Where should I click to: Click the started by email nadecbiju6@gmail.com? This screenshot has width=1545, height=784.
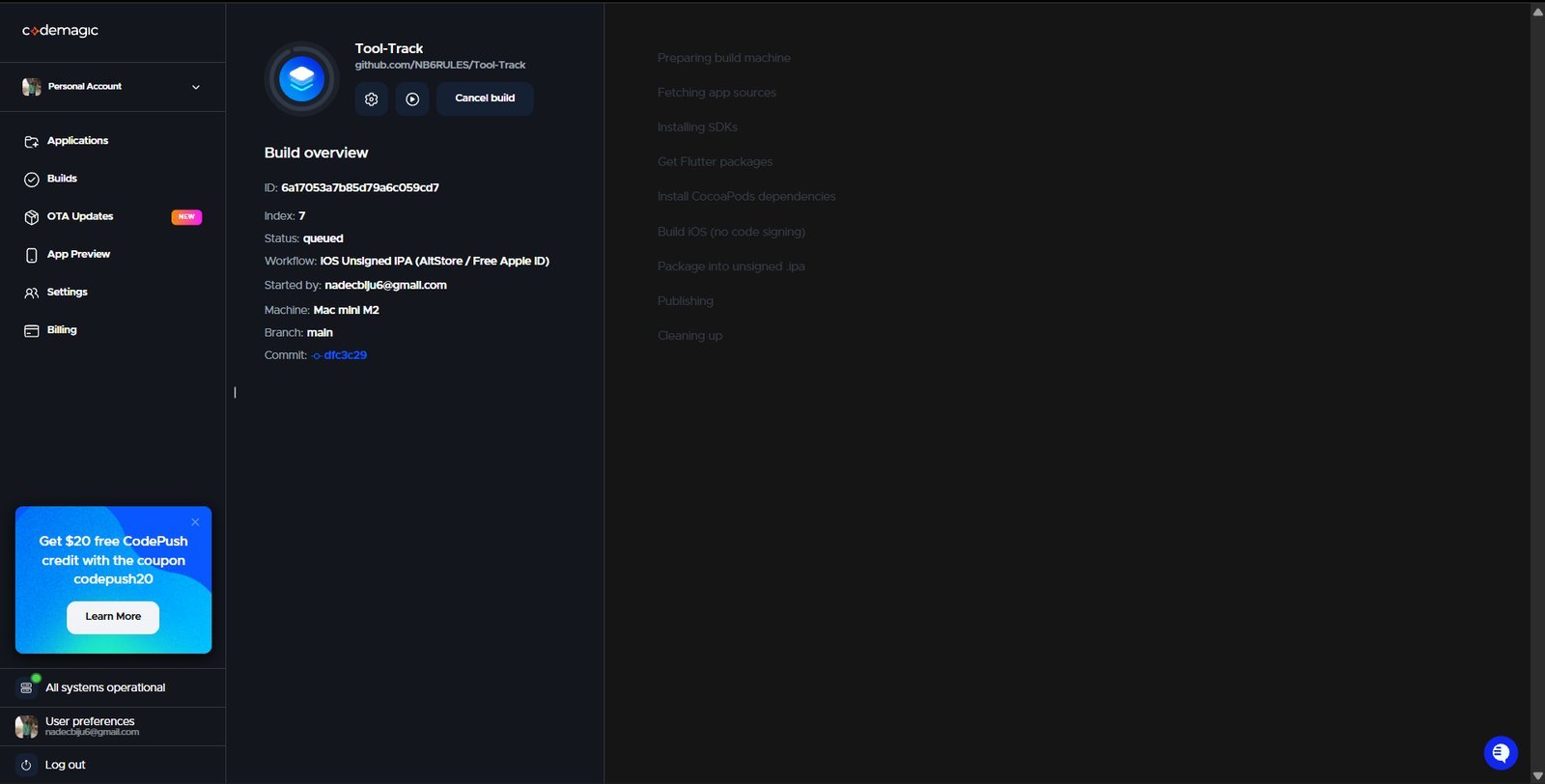click(385, 286)
